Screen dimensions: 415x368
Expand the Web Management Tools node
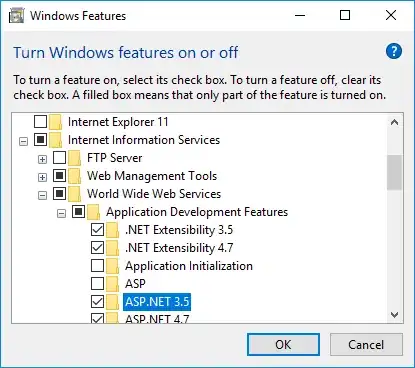42,177
